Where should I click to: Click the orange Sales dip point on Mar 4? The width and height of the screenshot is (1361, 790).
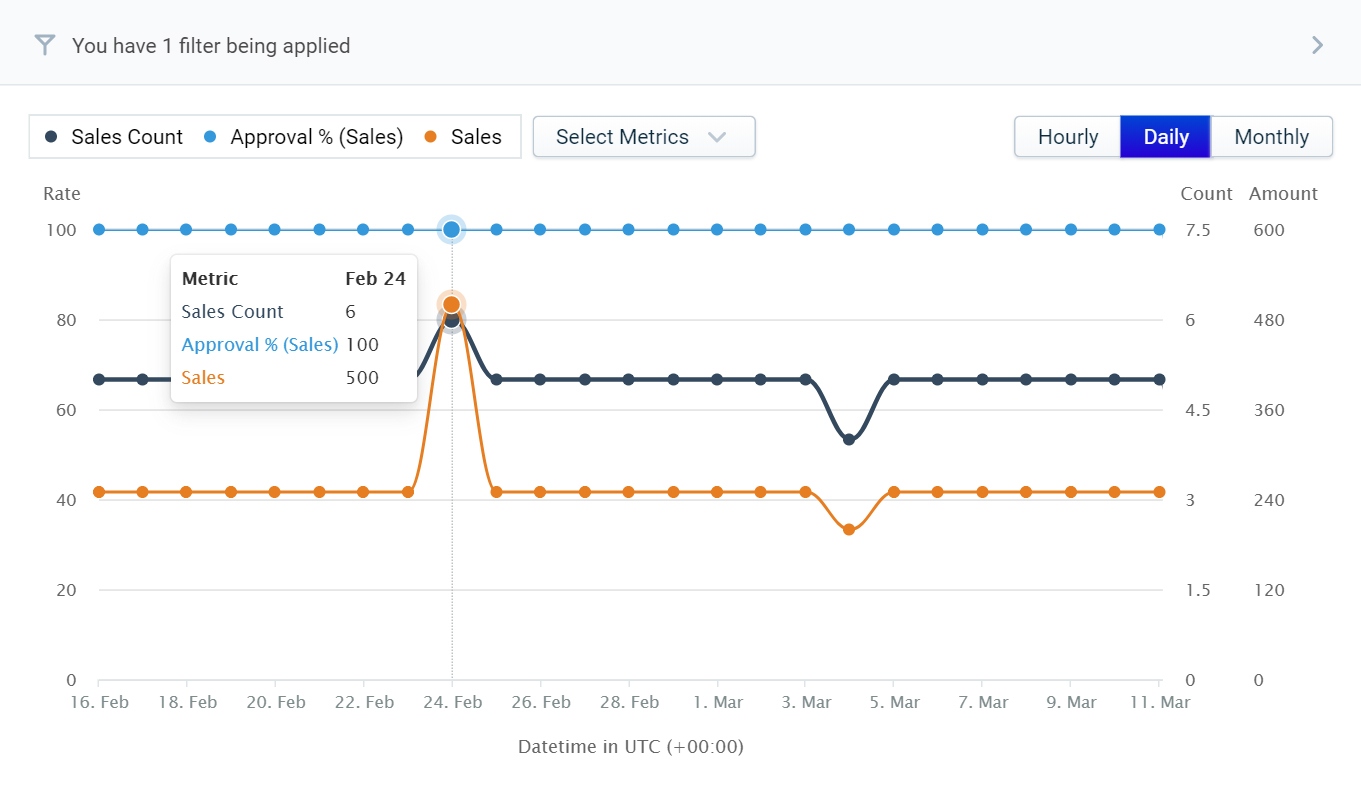pos(849,529)
